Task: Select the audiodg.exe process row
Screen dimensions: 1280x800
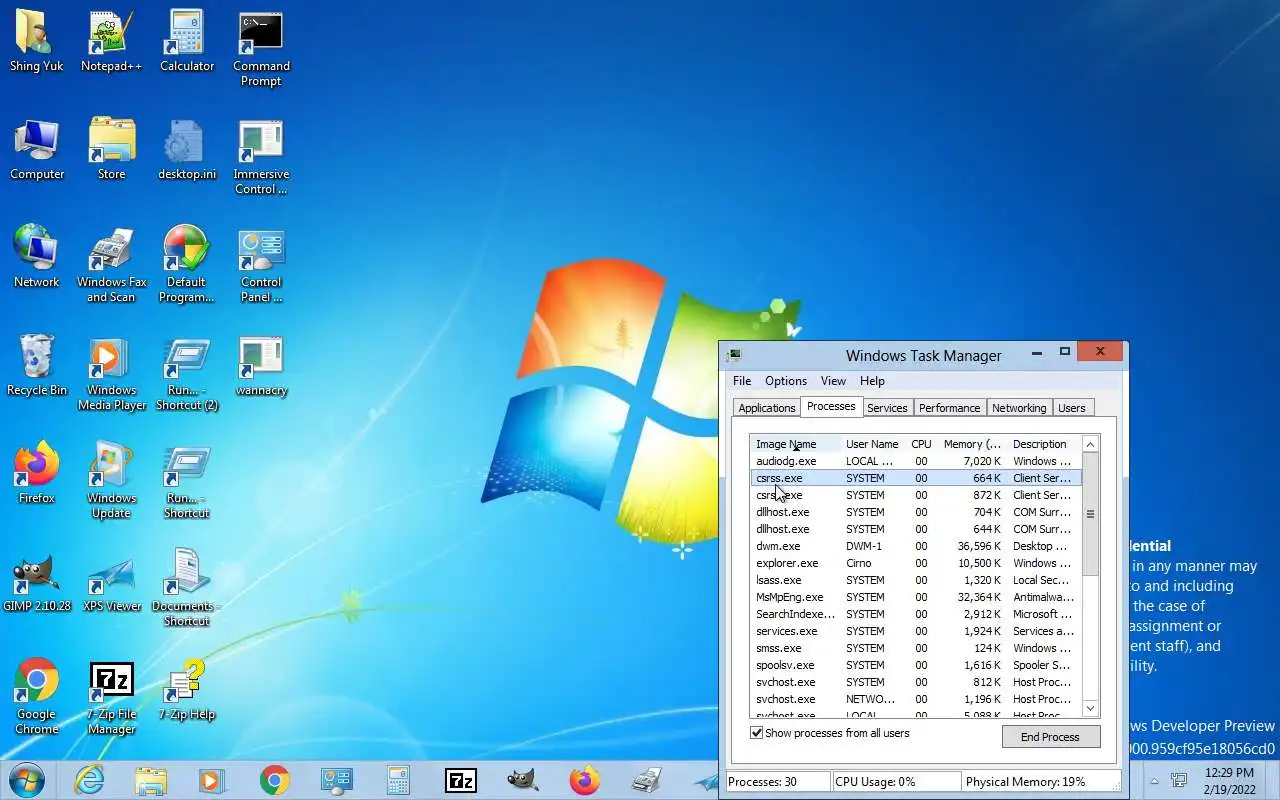Action: click(916, 461)
